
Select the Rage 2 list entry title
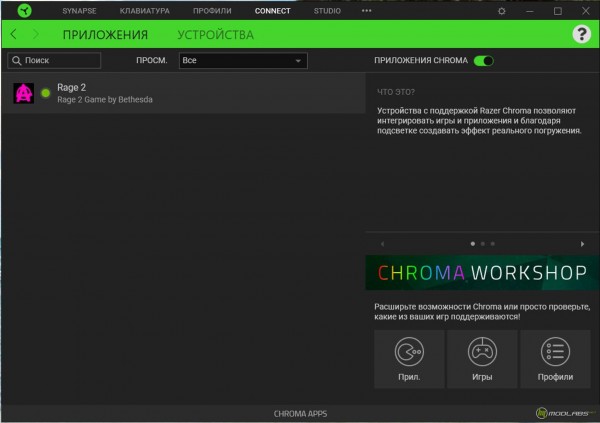tap(72, 87)
